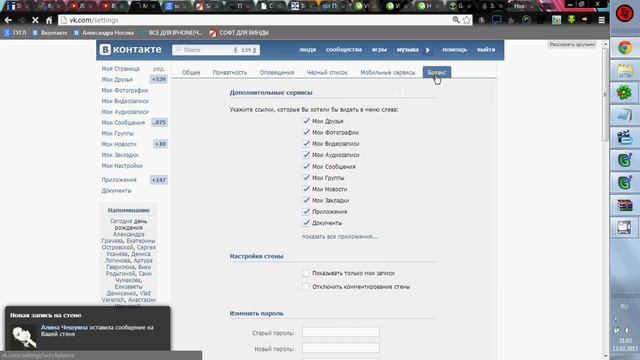
Task: Open музыка in VK header menu
Action: tap(407, 50)
